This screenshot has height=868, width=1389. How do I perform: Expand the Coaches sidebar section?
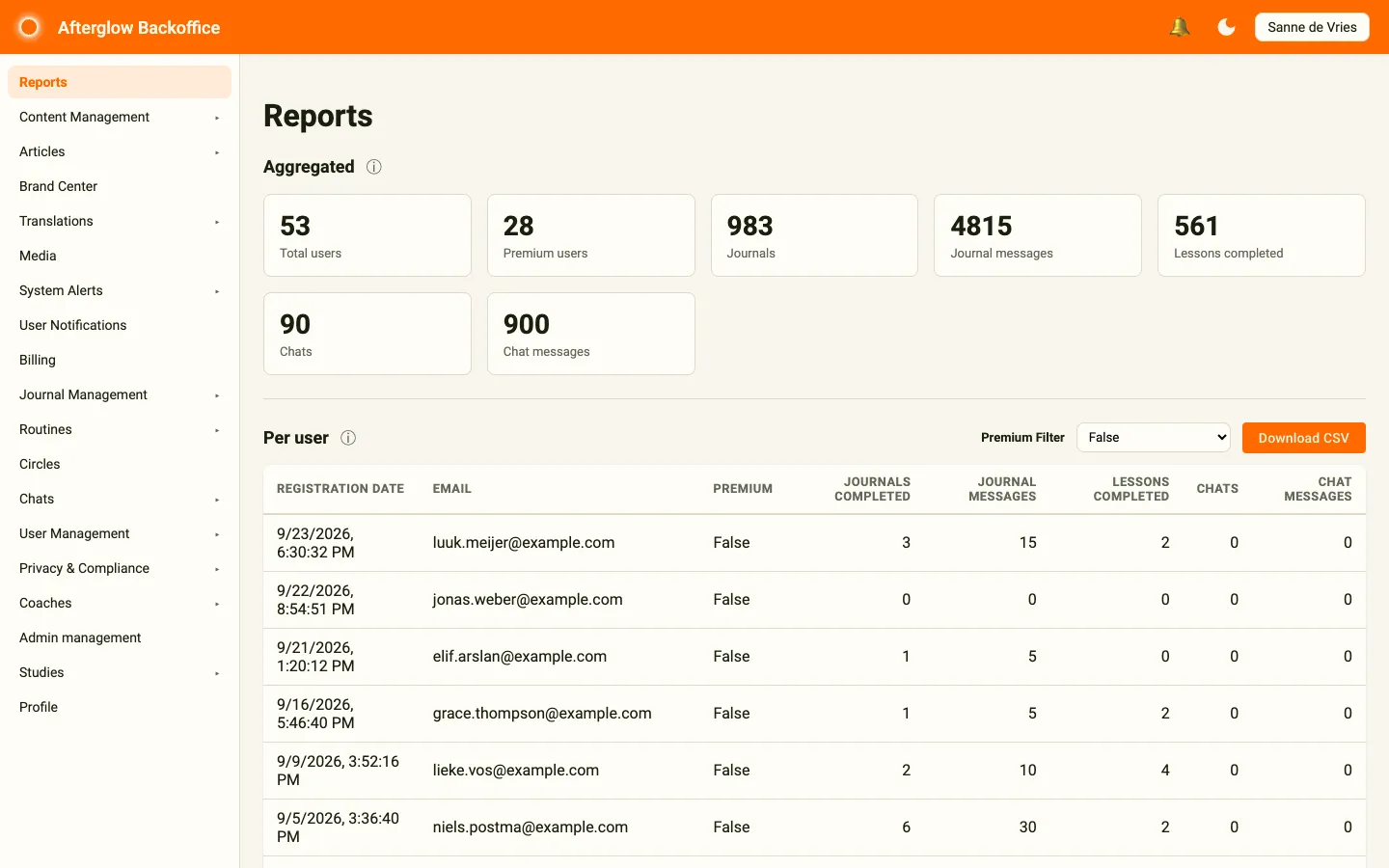click(120, 603)
